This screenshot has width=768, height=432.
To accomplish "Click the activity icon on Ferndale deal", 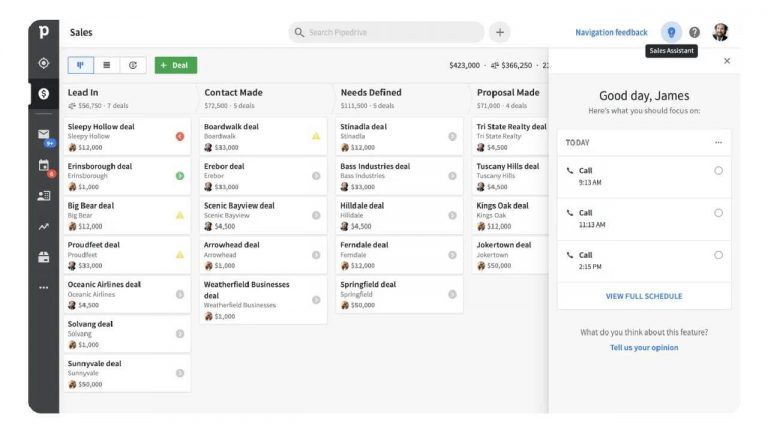I will 452,255.
